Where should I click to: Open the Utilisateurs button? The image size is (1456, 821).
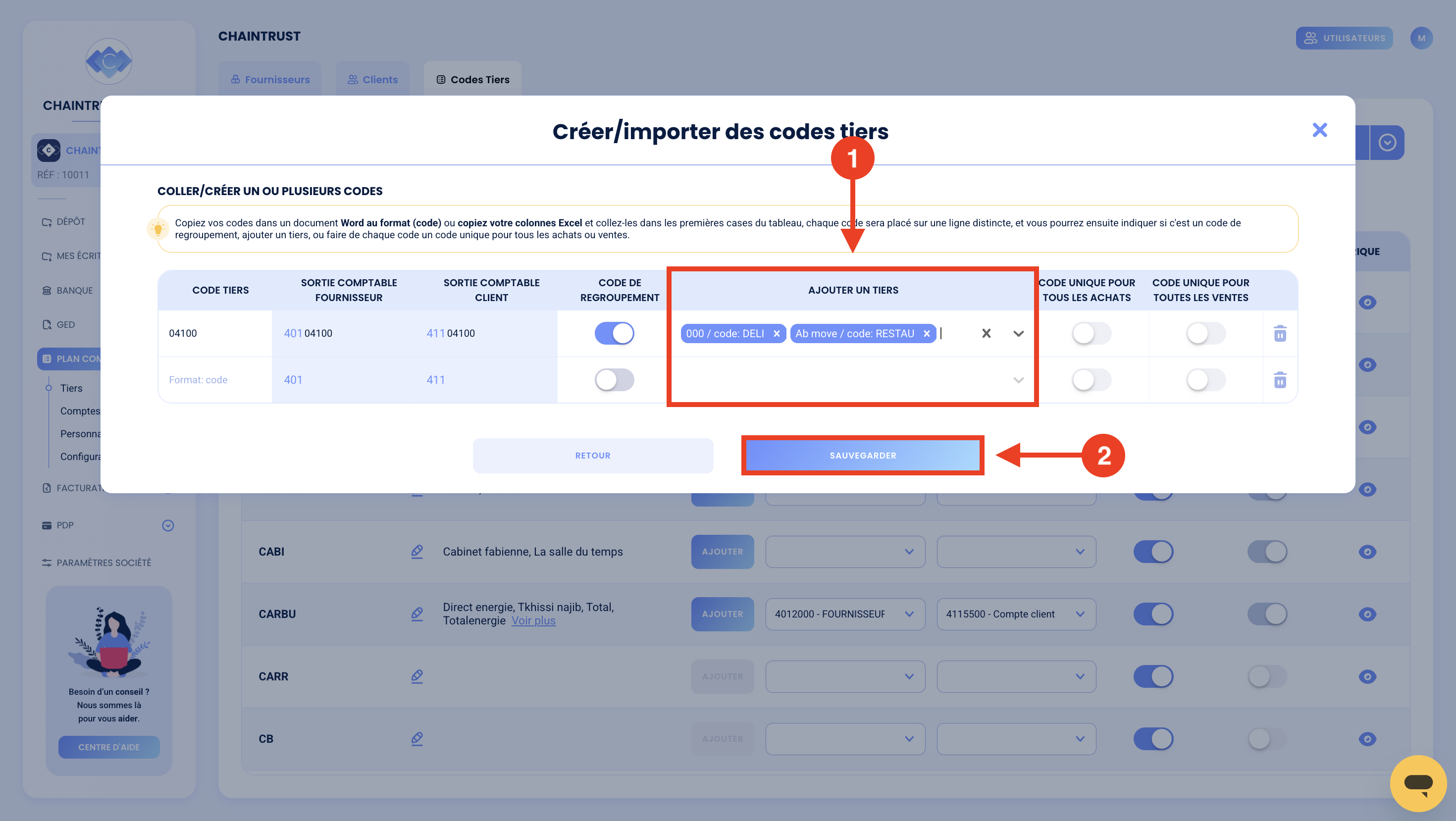tap(1344, 38)
